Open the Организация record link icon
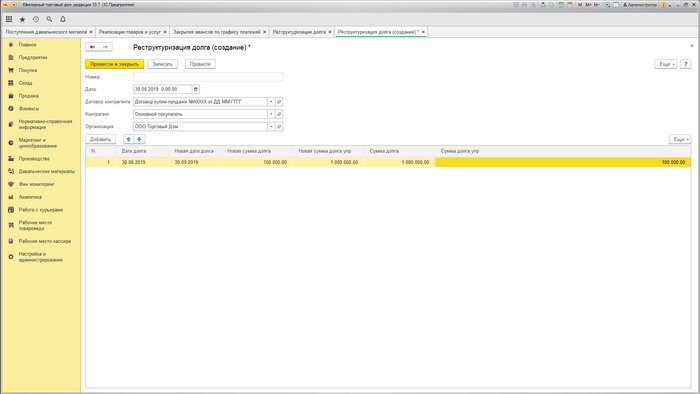This screenshot has width=700, height=394. 279,127
